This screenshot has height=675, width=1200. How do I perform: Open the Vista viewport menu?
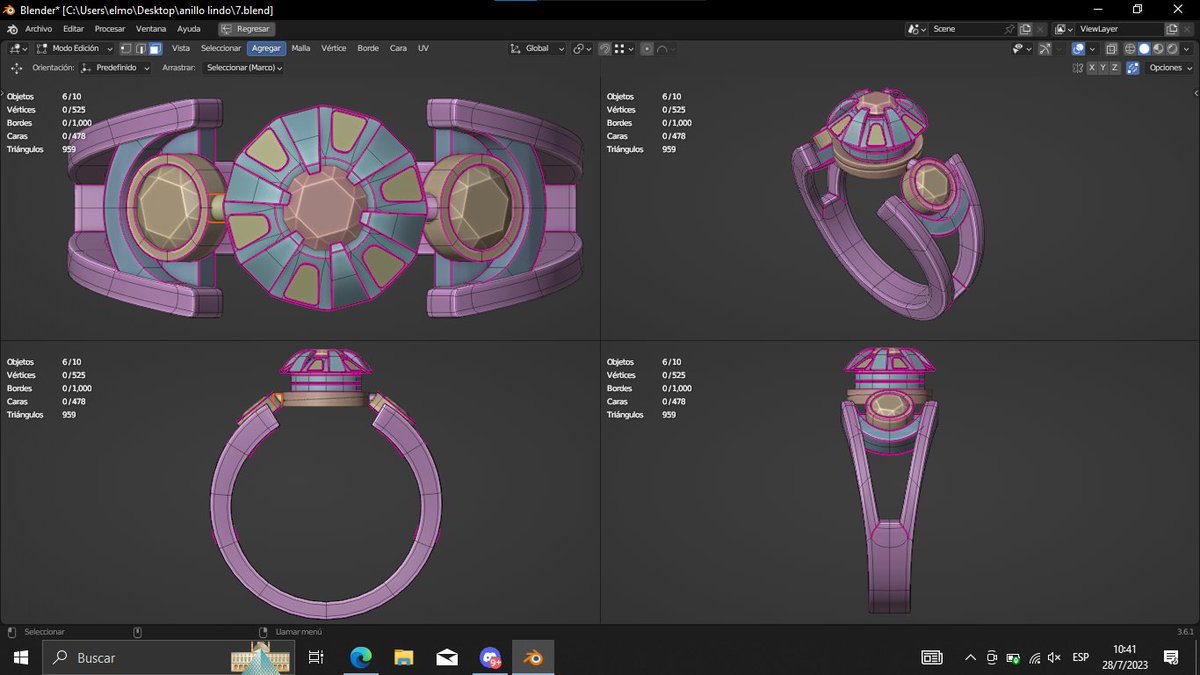(180, 48)
